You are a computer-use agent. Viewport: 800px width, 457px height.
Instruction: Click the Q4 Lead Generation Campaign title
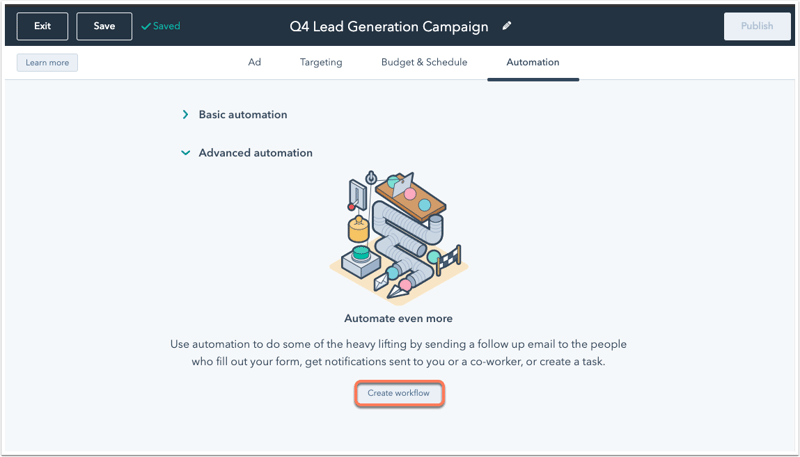click(x=389, y=27)
